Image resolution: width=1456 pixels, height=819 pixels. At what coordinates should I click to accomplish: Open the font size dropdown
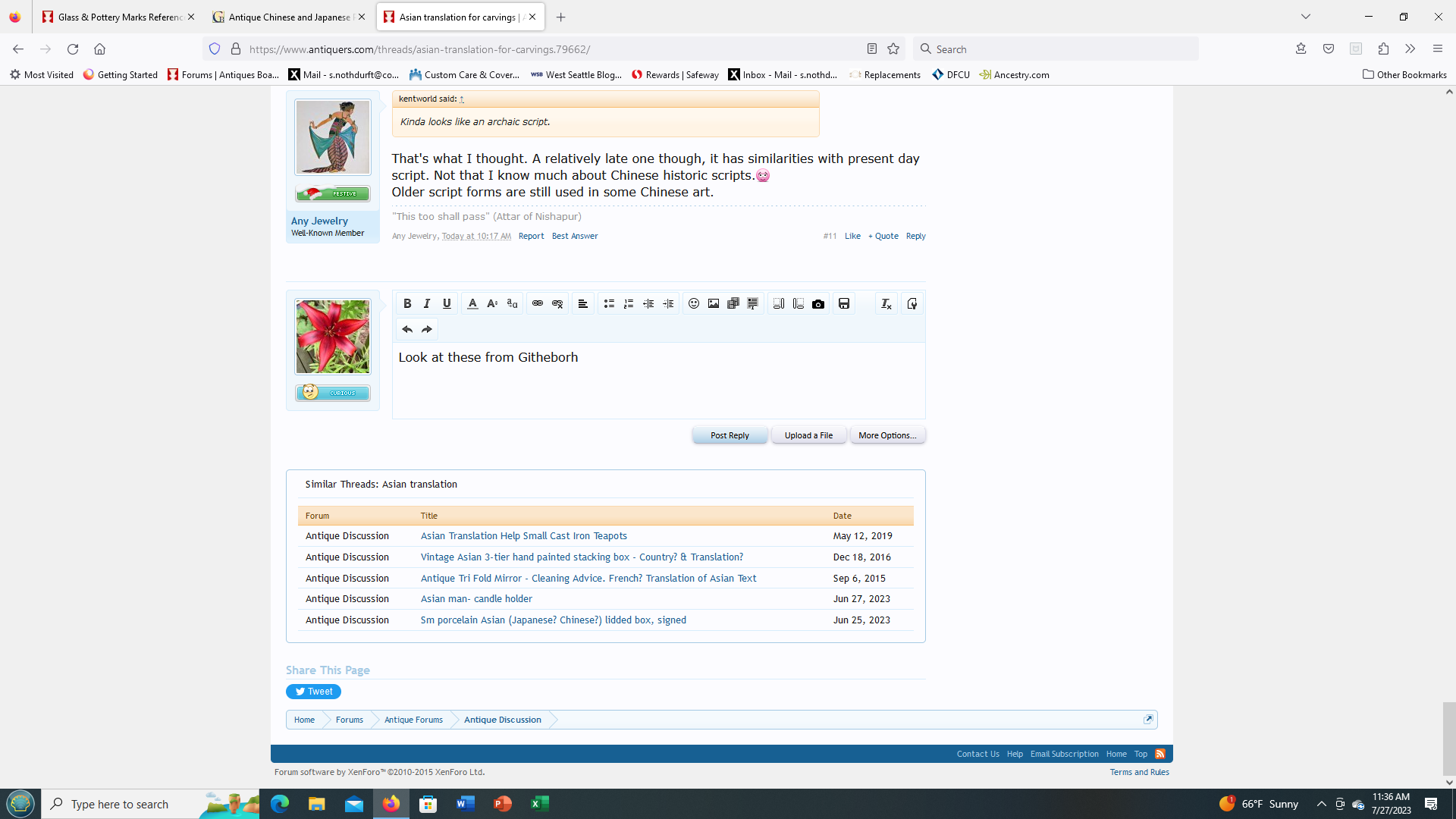492,303
